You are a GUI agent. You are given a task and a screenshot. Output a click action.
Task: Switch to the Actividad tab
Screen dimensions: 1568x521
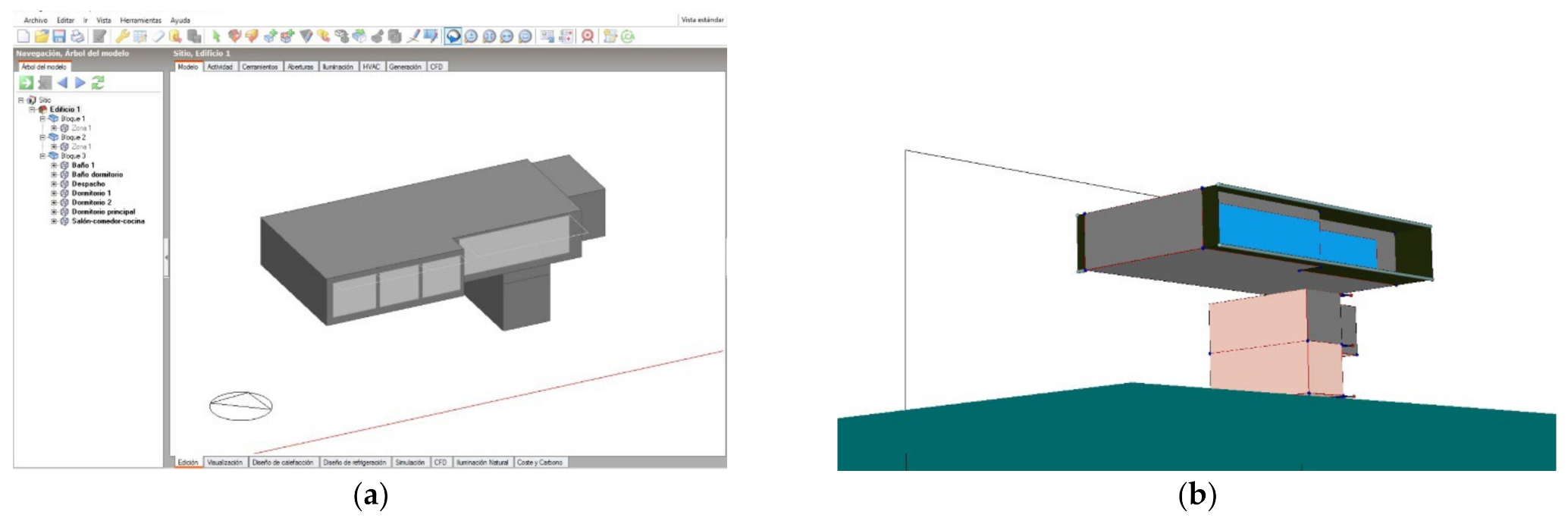click(x=220, y=67)
